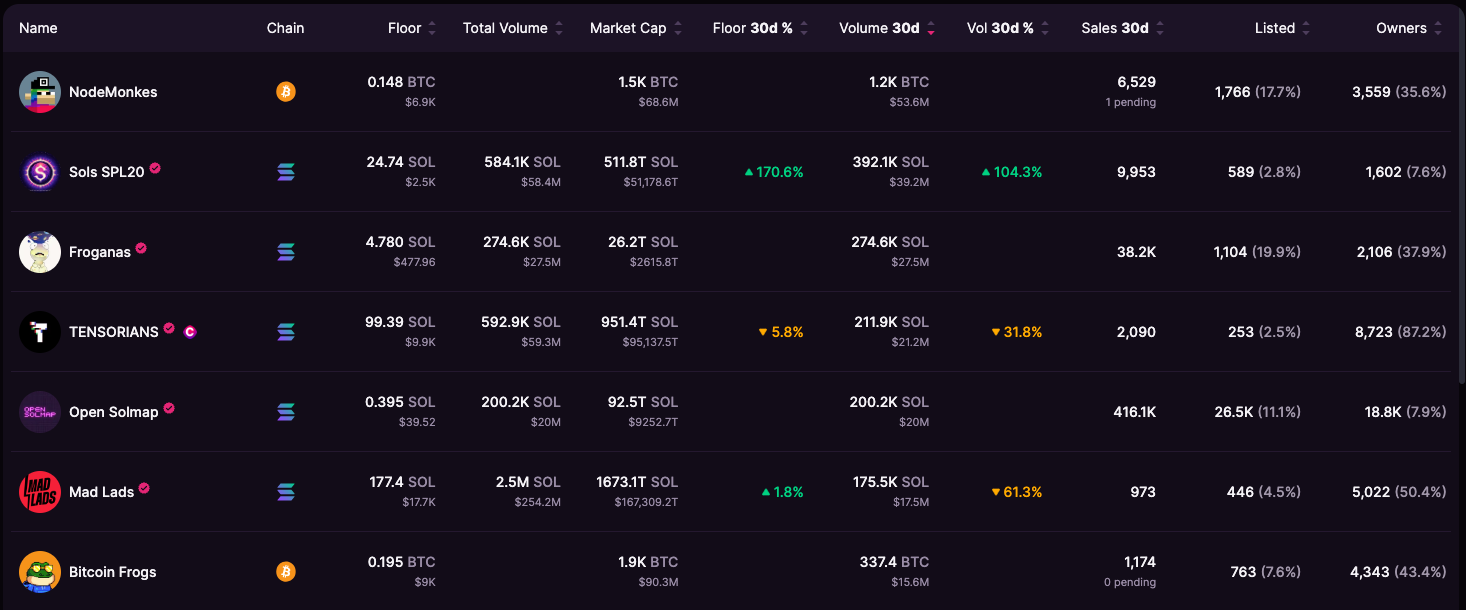
Task: Click the verified badge next to Froganas
Action: (x=141, y=248)
